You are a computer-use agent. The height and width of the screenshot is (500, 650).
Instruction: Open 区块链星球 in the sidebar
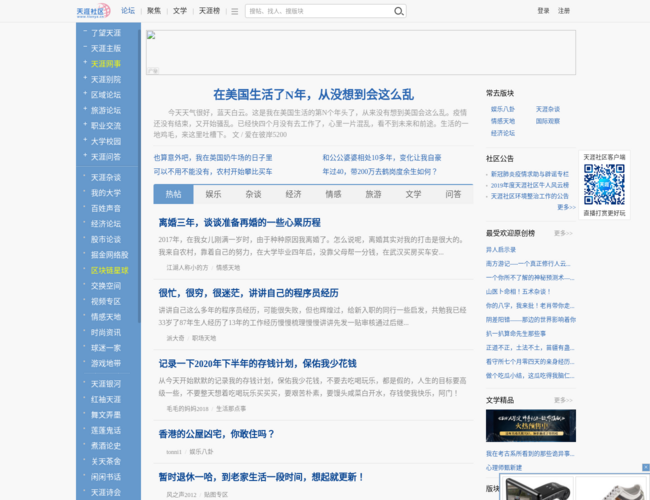[x=109, y=270]
